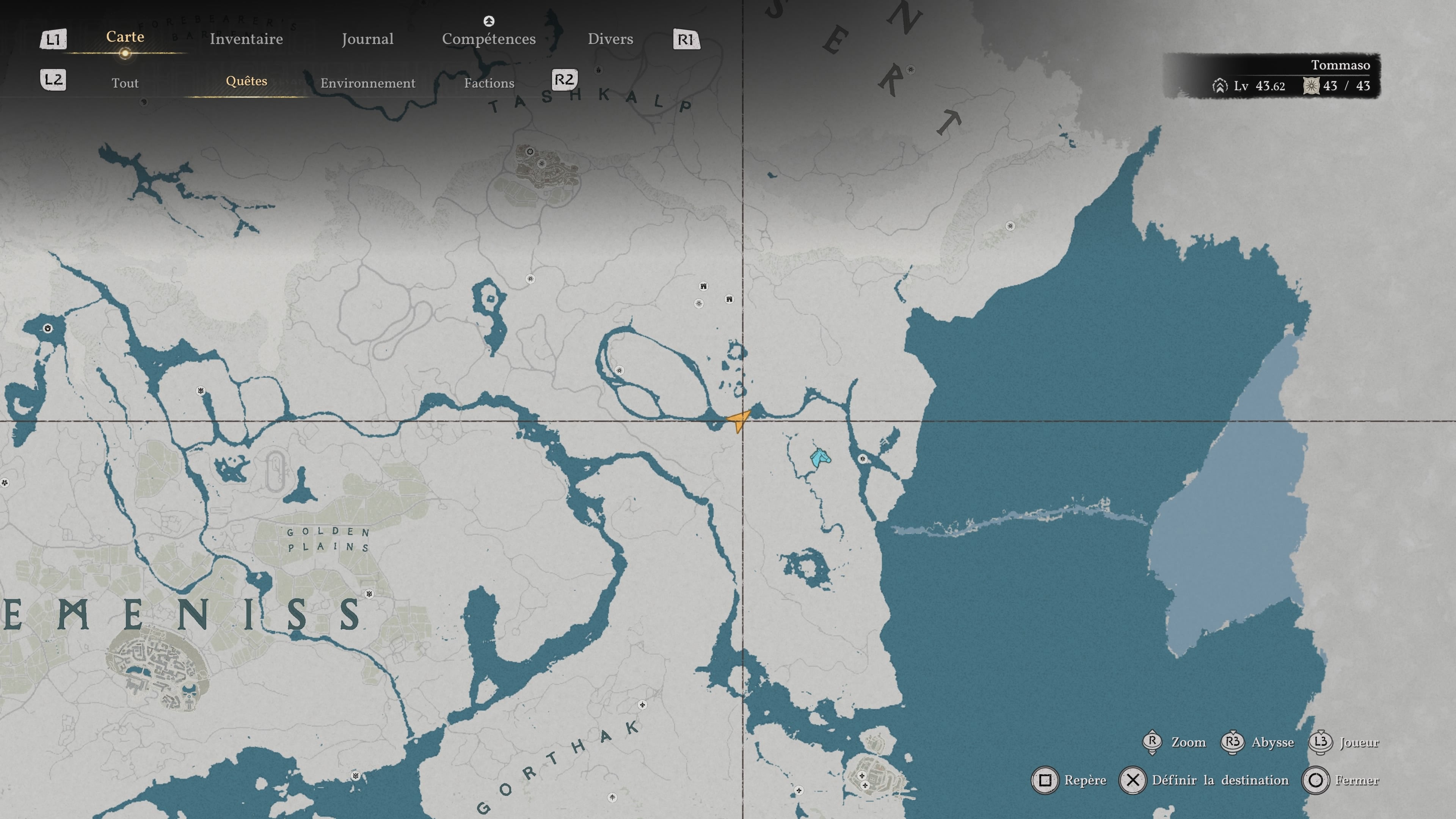Screen dimensions: 1456x819
Task: Click the 43 / 43 counter
Action: (1347, 86)
